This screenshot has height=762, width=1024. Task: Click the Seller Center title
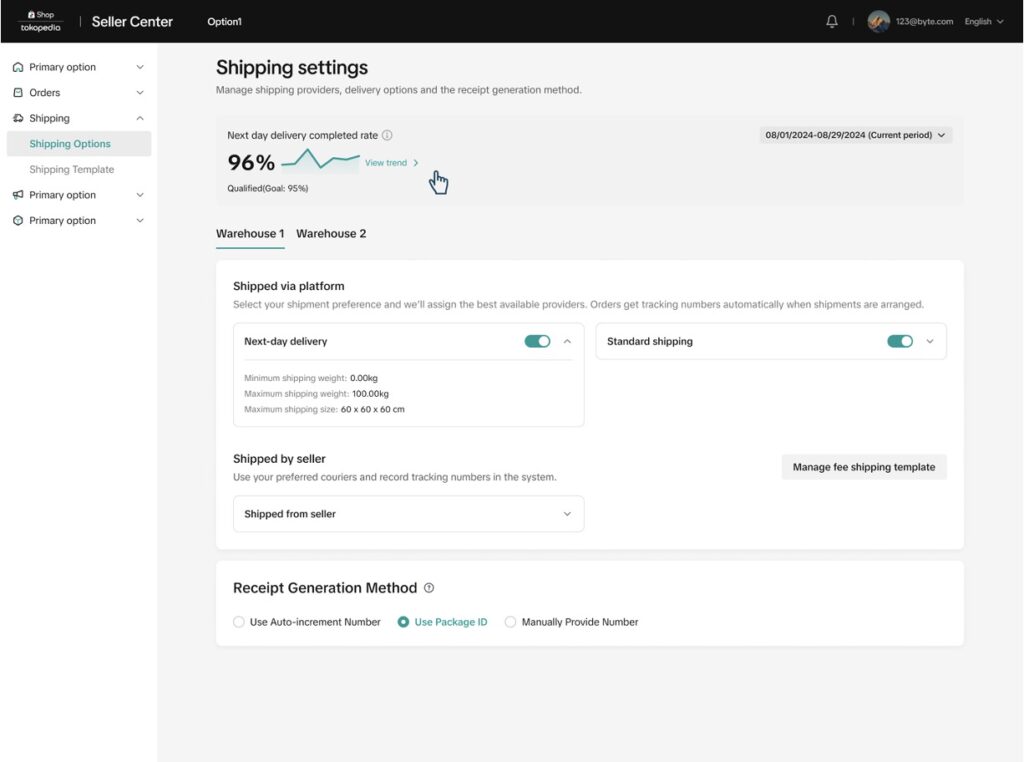pyautogui.click(x=132, y=22)
